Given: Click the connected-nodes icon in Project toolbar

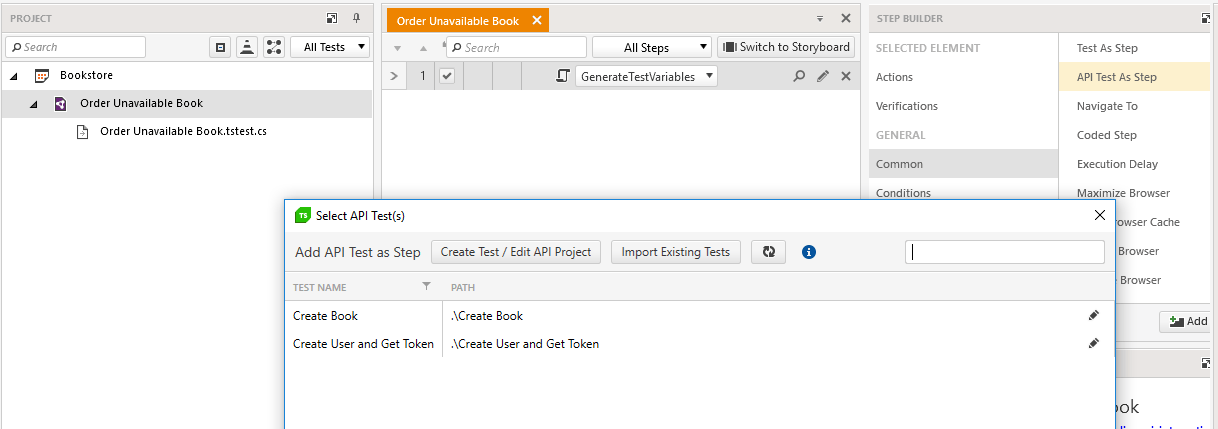Looking at the screenshot, I should (x=274, y=47).
